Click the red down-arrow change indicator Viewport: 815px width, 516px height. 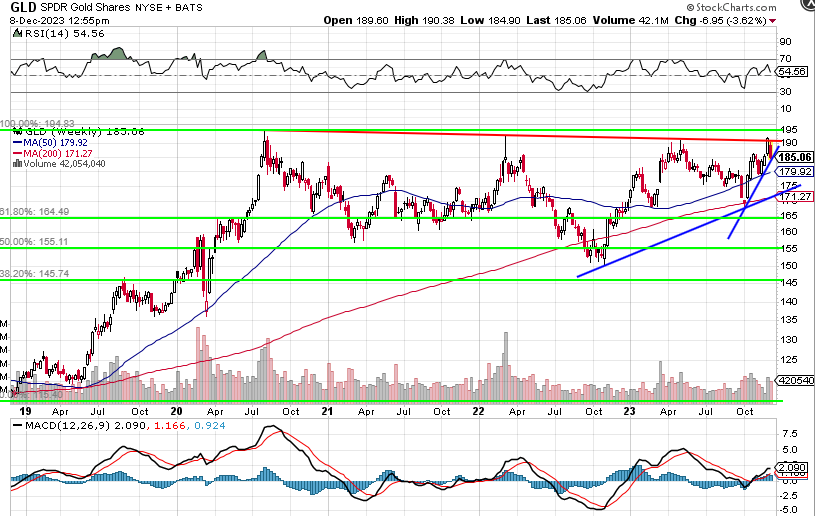[x=773, y=21]
